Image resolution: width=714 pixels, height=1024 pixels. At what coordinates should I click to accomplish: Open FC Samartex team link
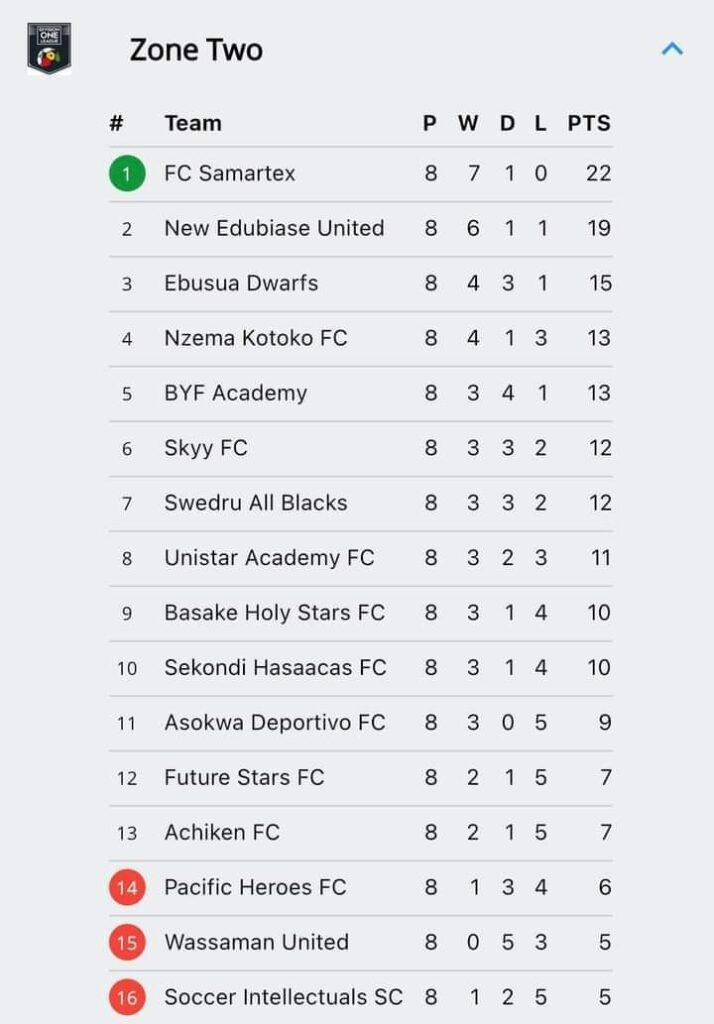pyautogui.click(x=229, y=174)
